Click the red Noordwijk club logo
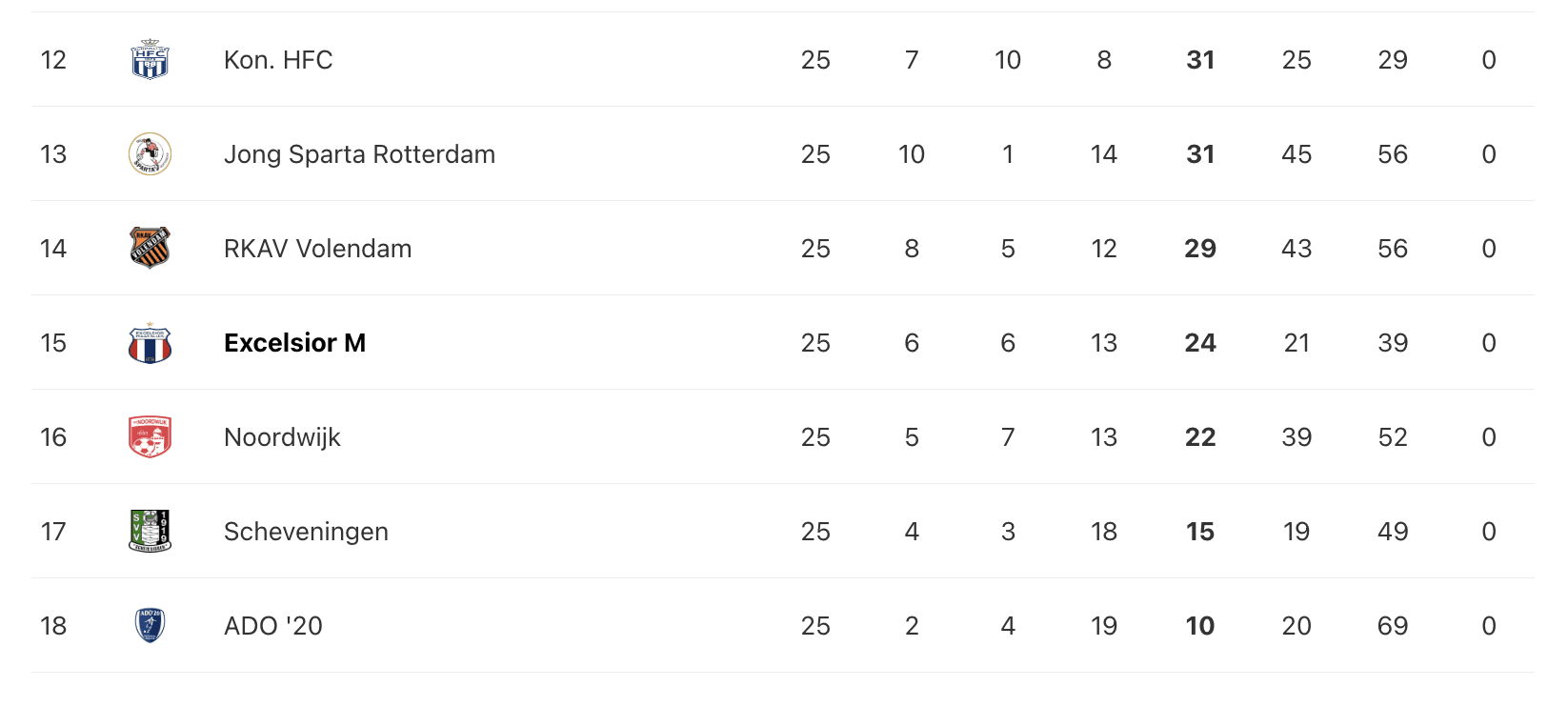Image resolution: width=1568 pixels, height=707 pixels. point(150,437)
